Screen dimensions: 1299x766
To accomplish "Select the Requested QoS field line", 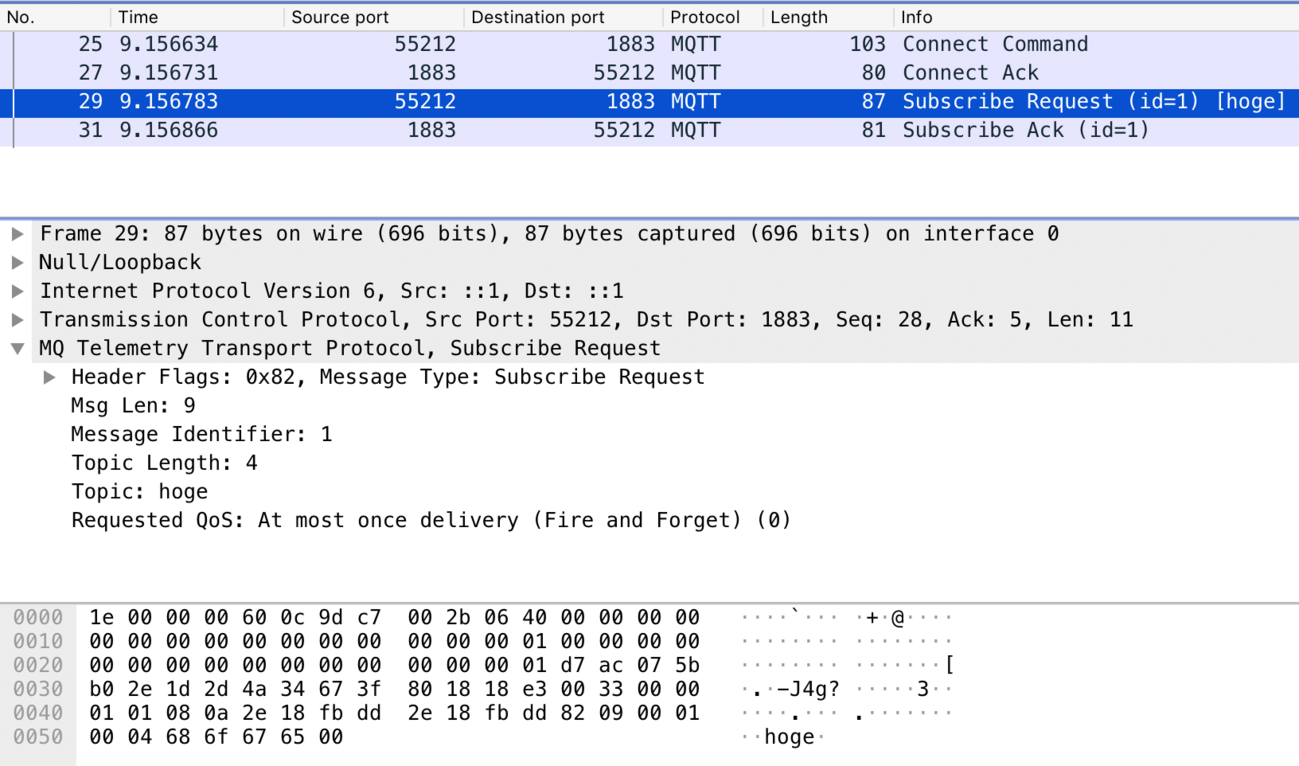I will point(430,521).
